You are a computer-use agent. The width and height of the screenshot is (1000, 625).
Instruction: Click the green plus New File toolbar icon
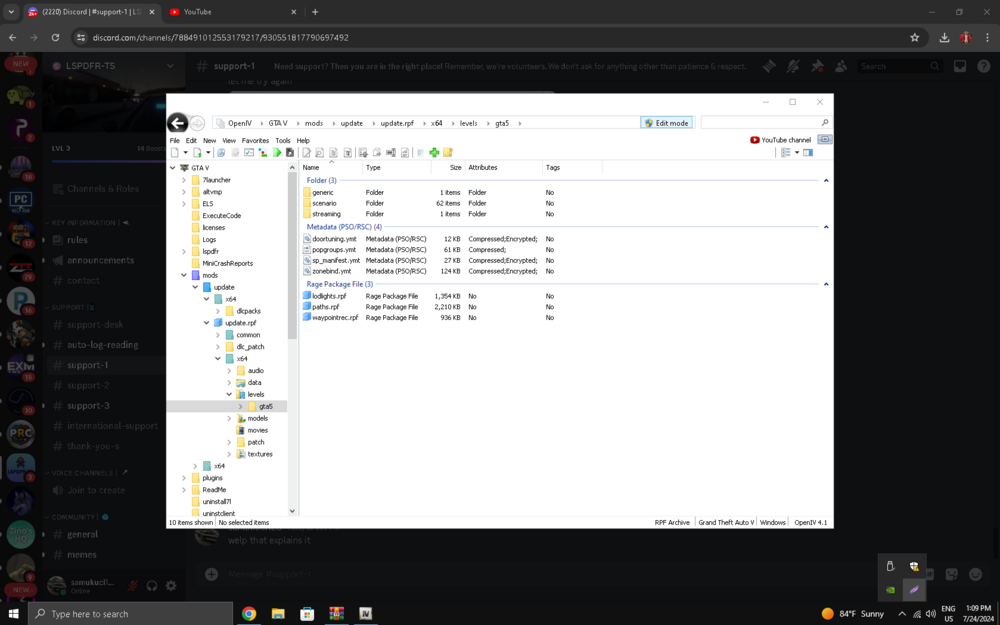click(434, 152)
